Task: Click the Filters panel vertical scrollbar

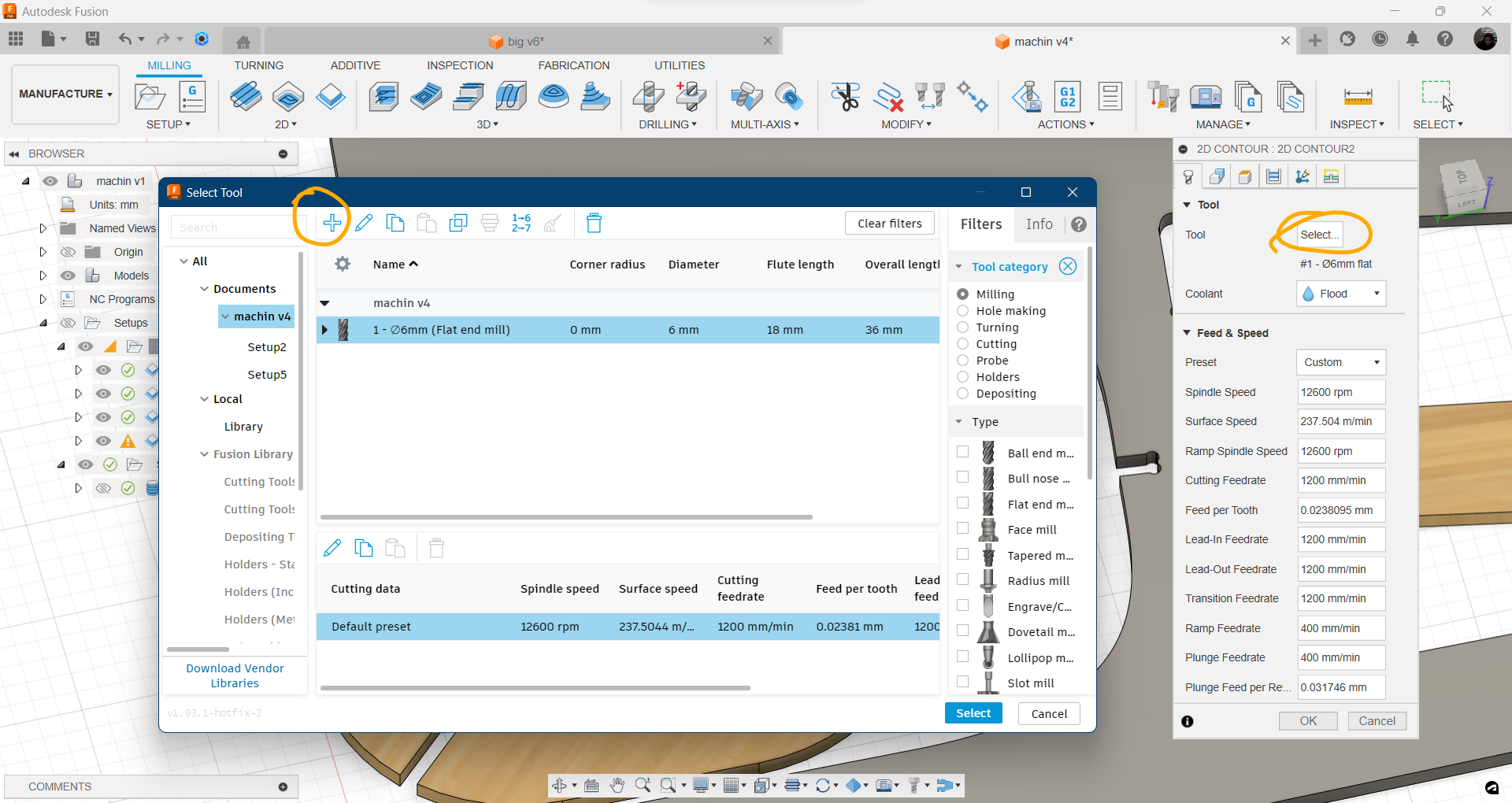Action: [x=1090, y=364]
